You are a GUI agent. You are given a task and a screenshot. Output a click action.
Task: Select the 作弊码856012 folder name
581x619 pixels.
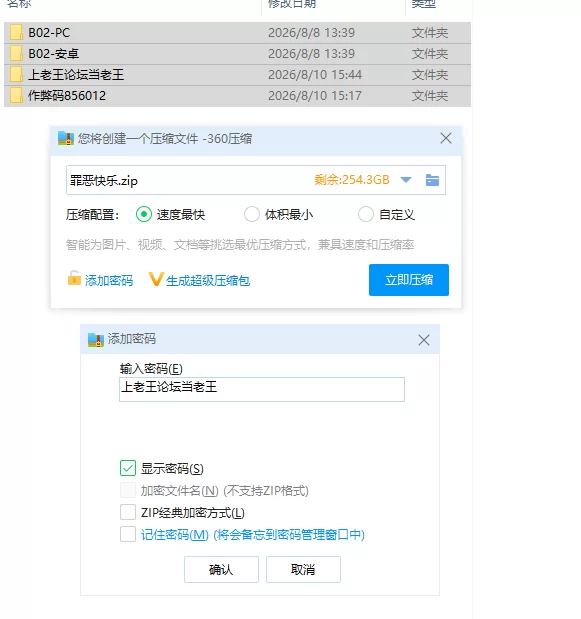coord(67,95)
